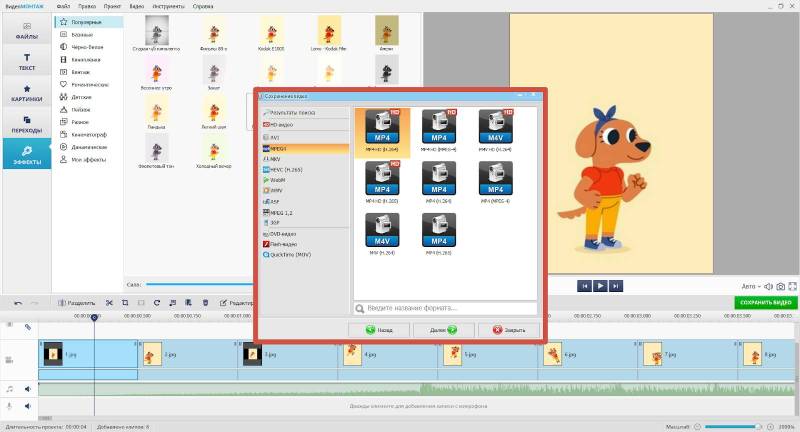Select the Популярные effects category
This screenshot has height=432, width=800.
(x=88, y=22)
